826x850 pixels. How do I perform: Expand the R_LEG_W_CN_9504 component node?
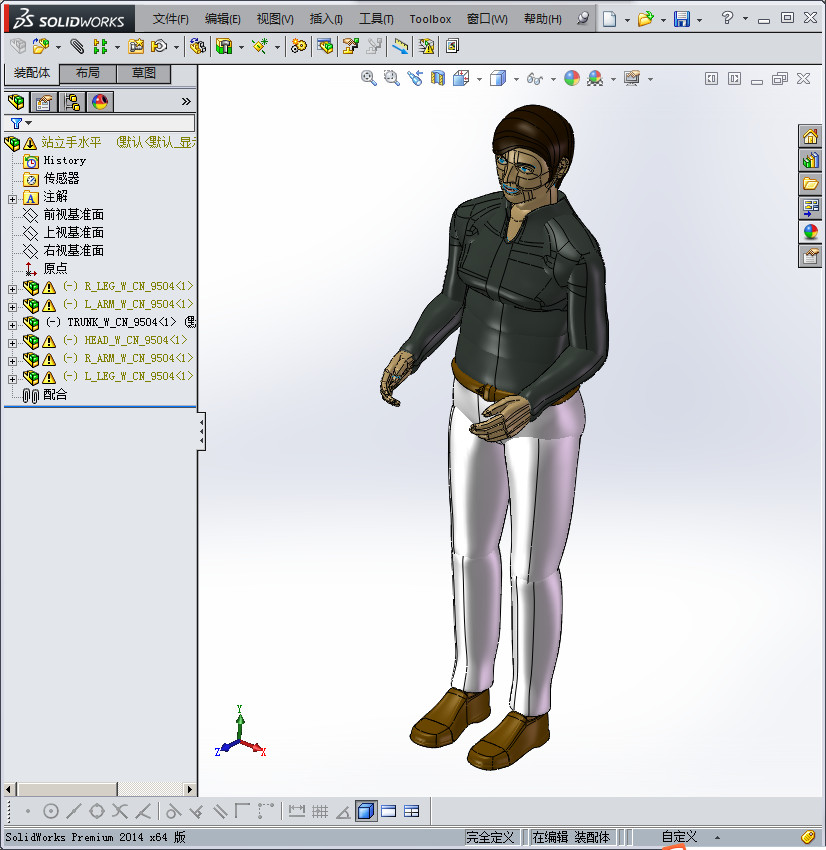12,289
